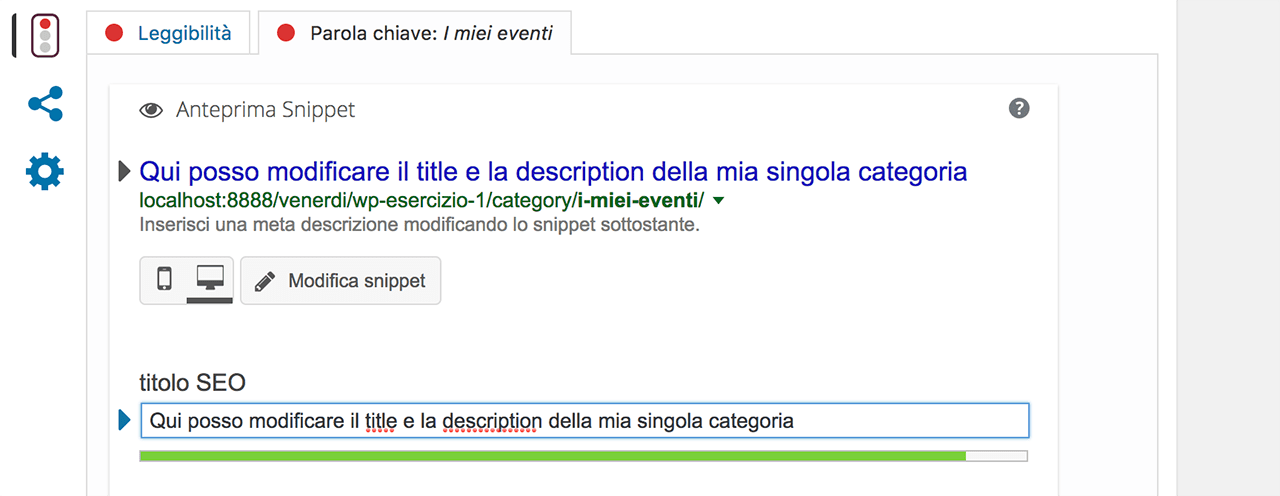Image resolution: width=1280 pixels, height=496 pixels.
Task: Open the advanced settings gear icon
Action: click(45, 172)
